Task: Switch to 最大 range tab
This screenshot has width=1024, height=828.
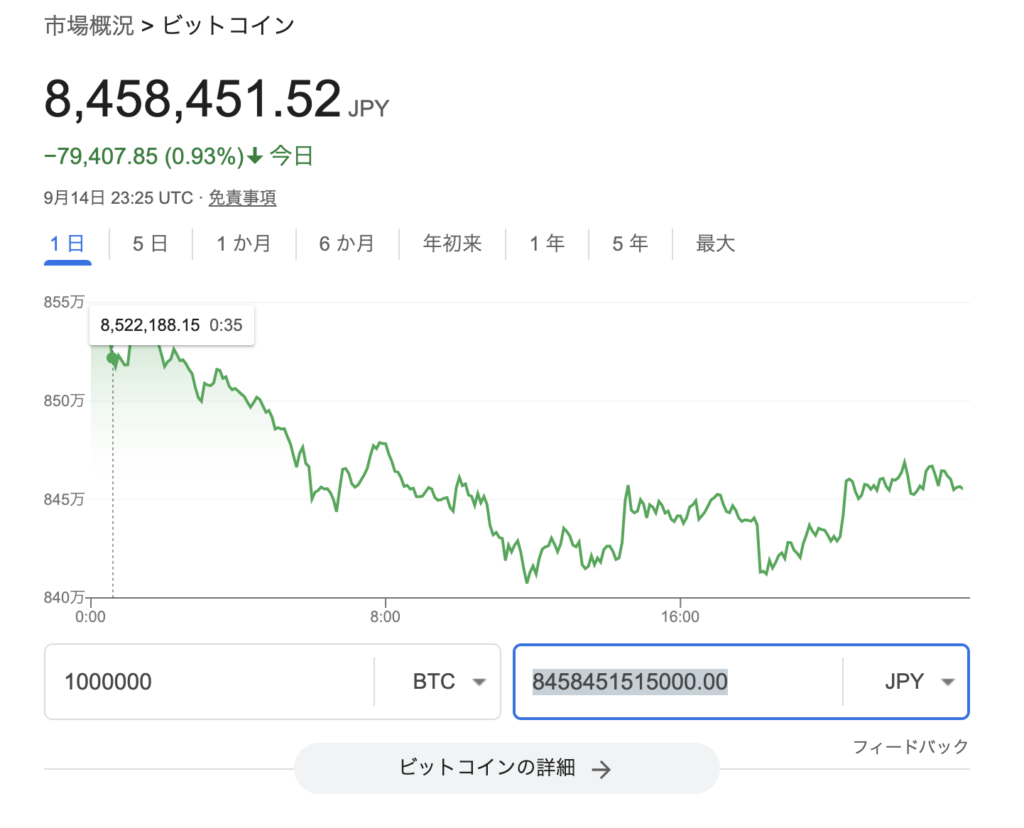Action: [x=715, y=244]
